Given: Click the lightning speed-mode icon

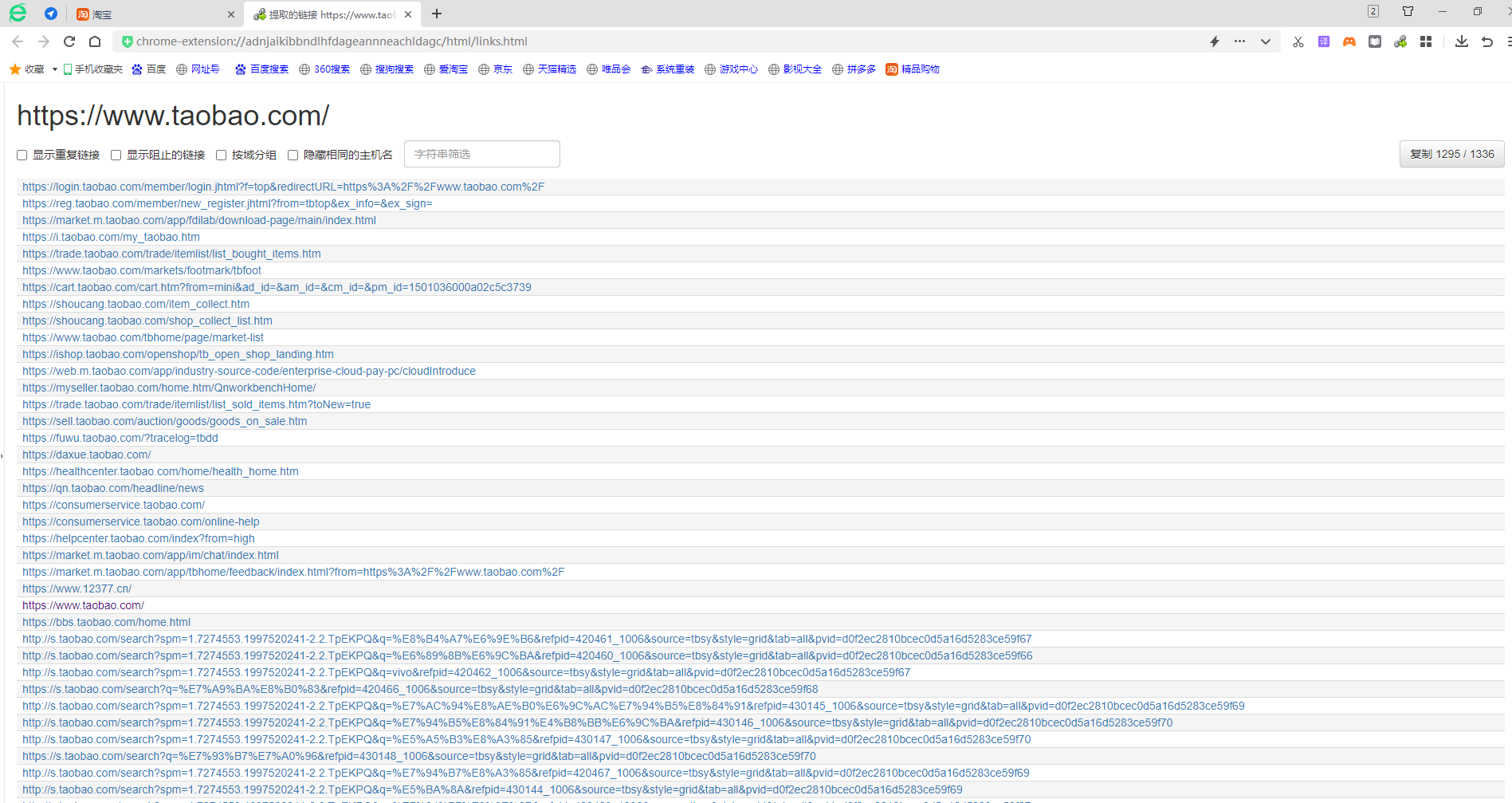Looking at the screenshot, I should 1215,41.
